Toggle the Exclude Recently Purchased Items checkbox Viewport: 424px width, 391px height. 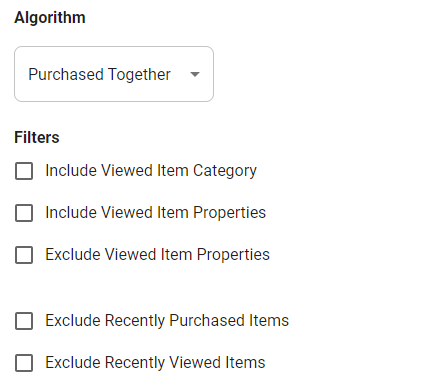[24, 321]
